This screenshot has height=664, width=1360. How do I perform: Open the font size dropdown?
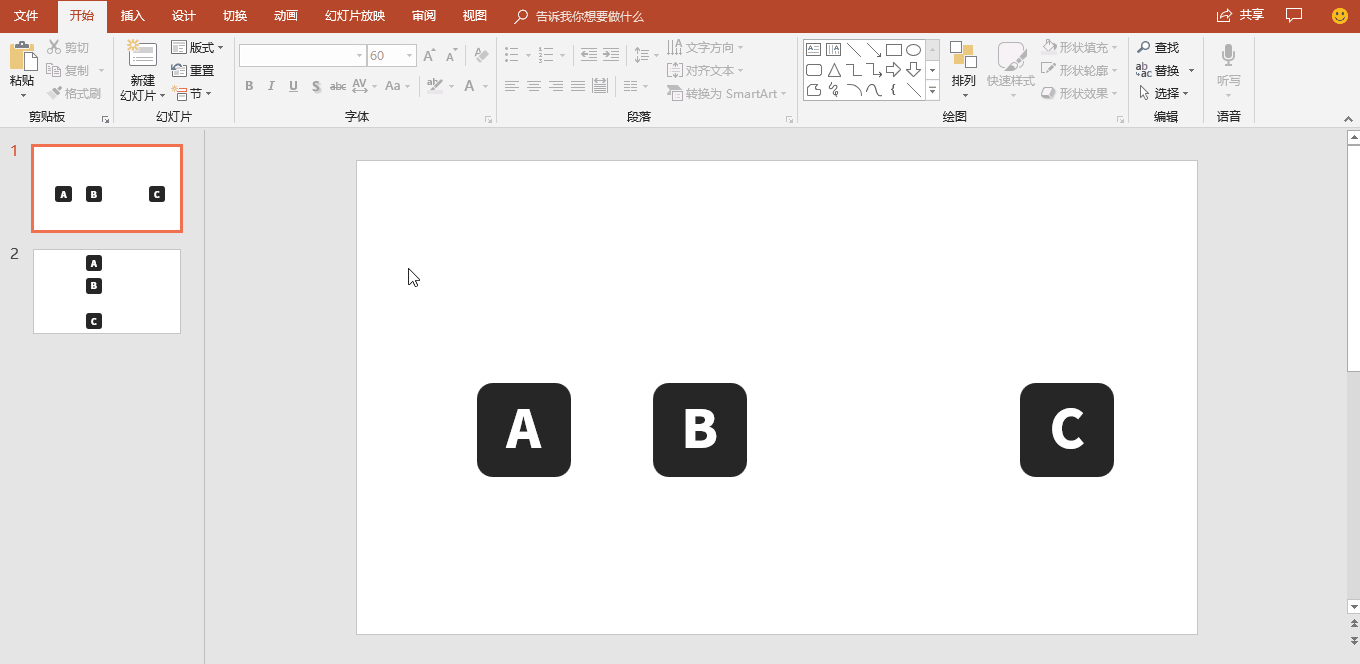click(409, 56)
